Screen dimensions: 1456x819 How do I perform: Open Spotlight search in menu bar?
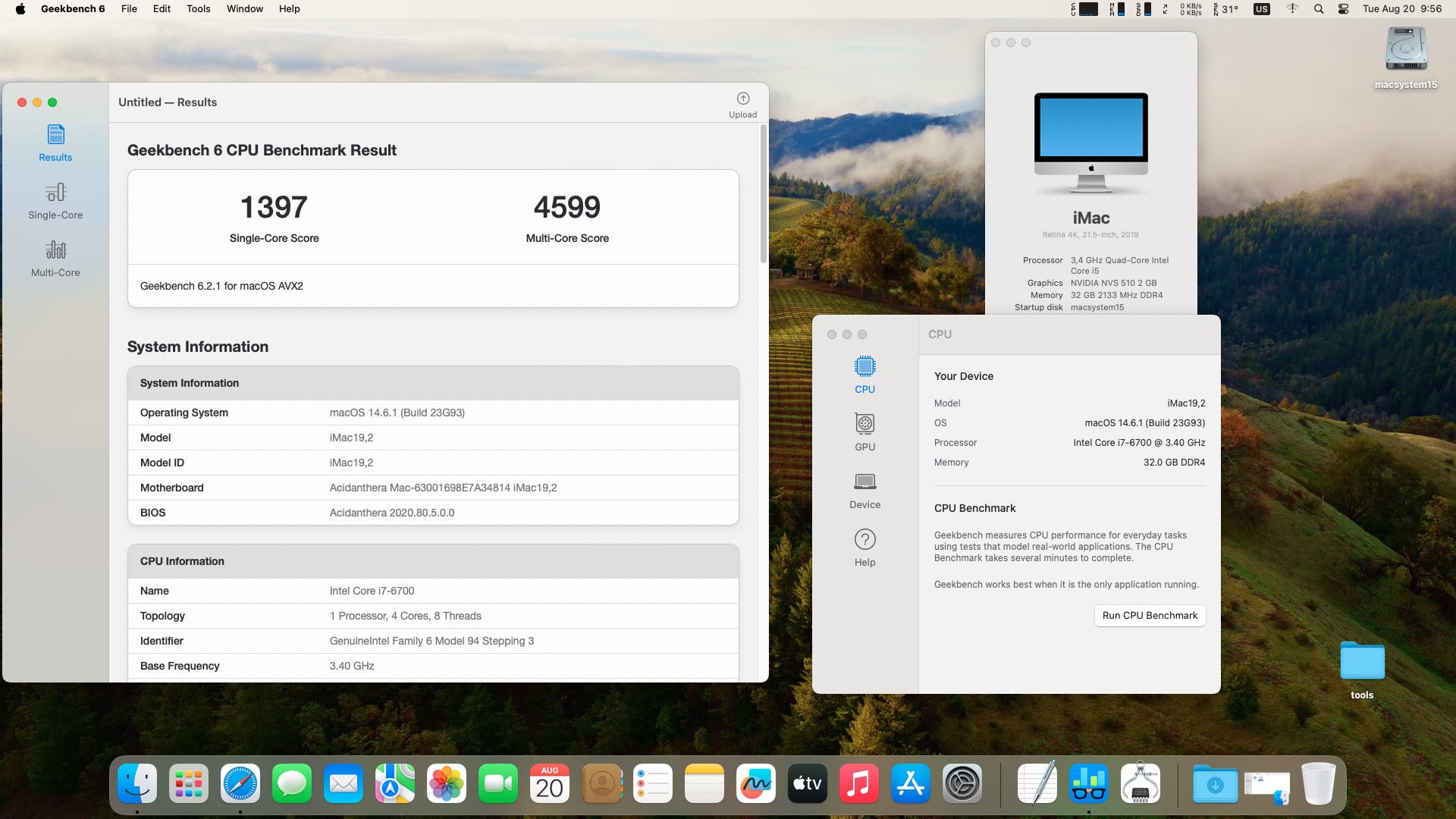[1319, 9]
